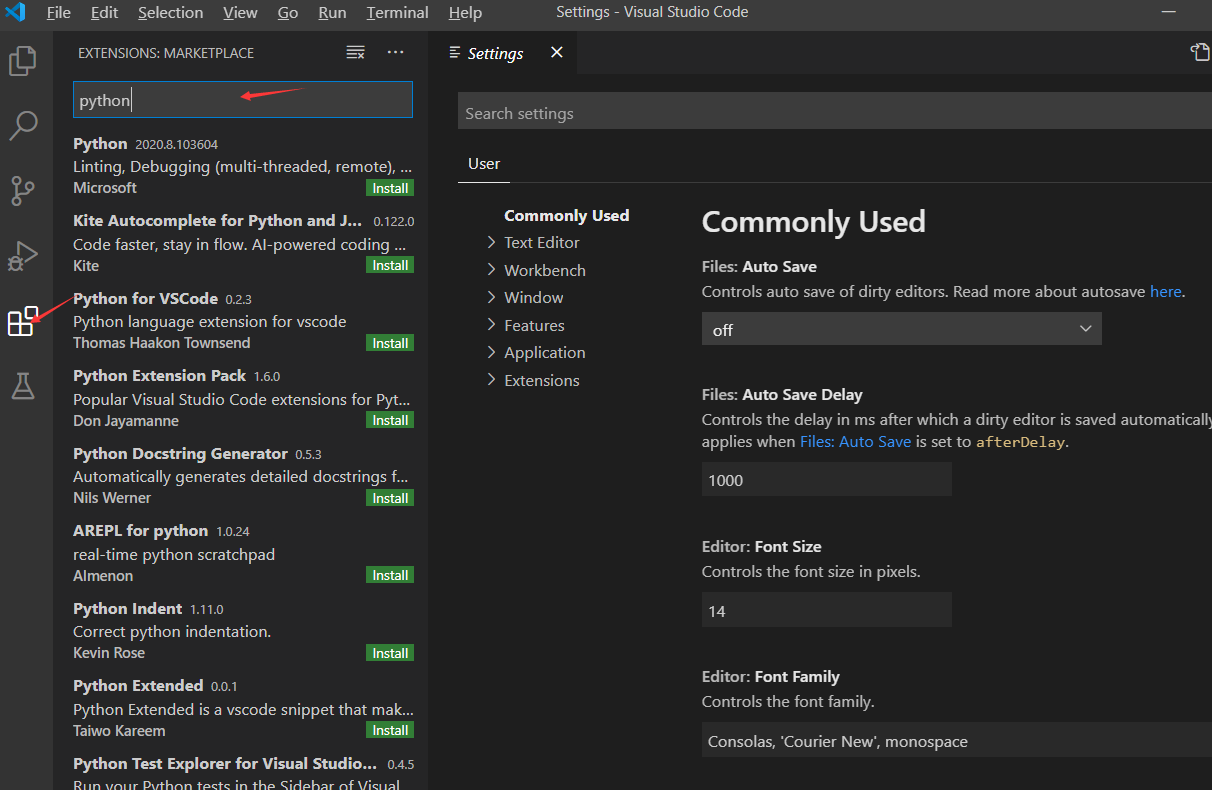Select publisher name Don Jayamanne
Screen dimensions: 1212x790
tap(126, 421)
